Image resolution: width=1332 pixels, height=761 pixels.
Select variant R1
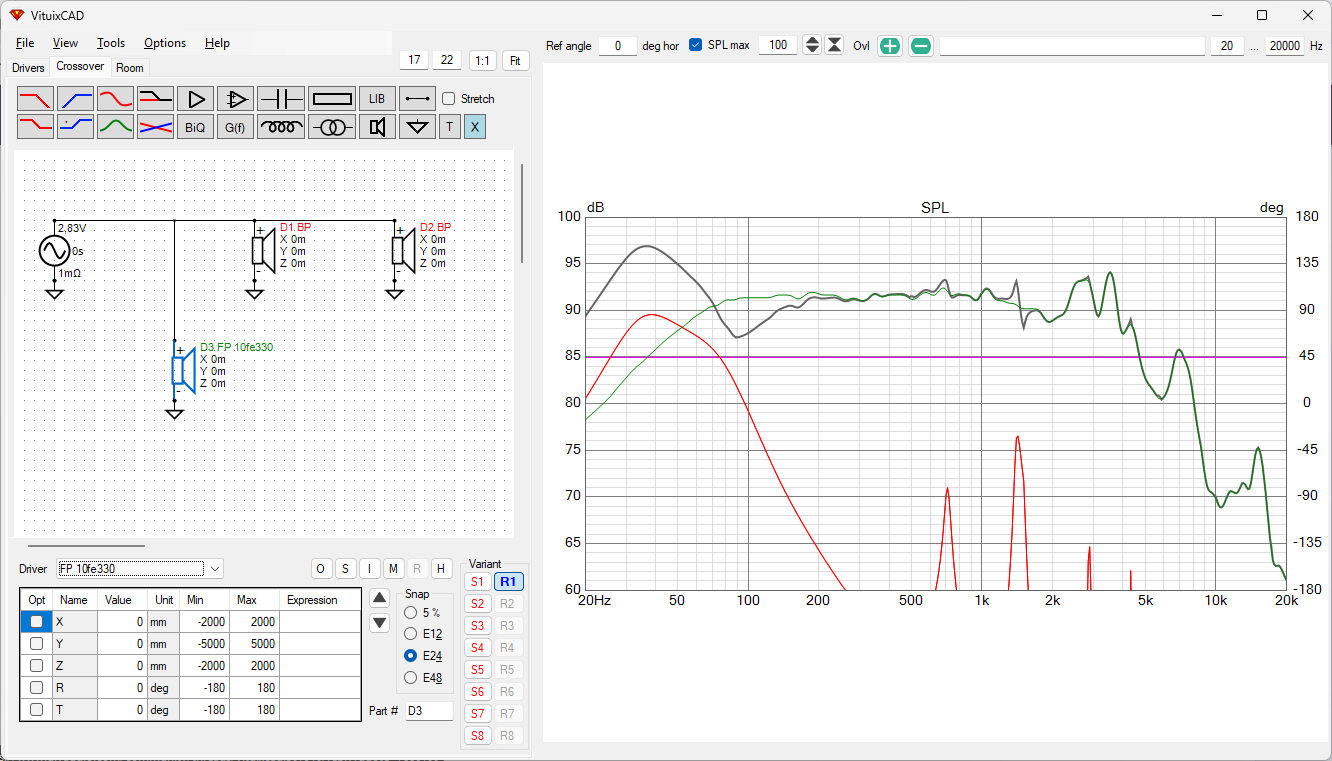tap(508, 582)
